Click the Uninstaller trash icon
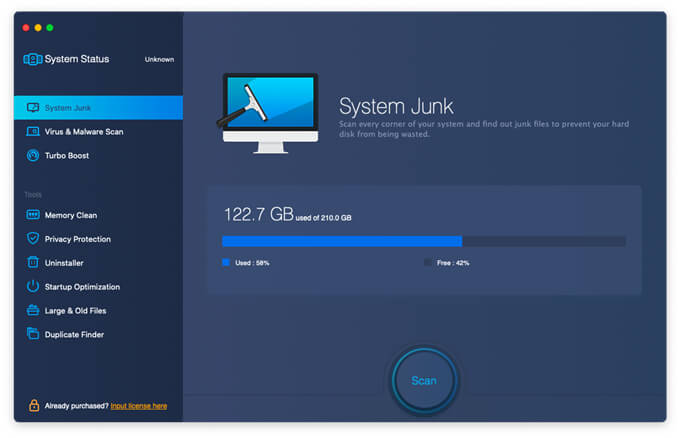 (33, 262)
